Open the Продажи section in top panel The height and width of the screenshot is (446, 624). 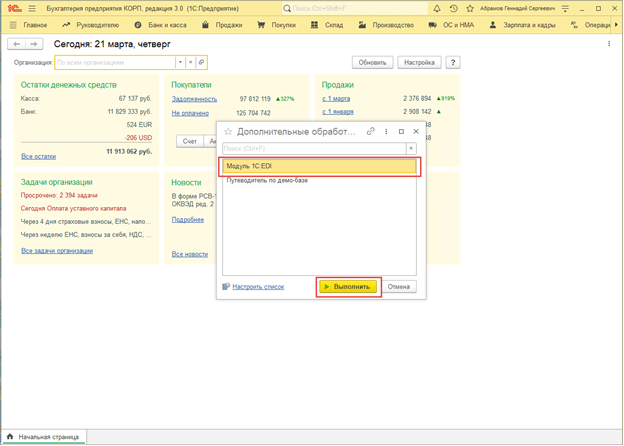pyautogui.click(x=229, y=25)
